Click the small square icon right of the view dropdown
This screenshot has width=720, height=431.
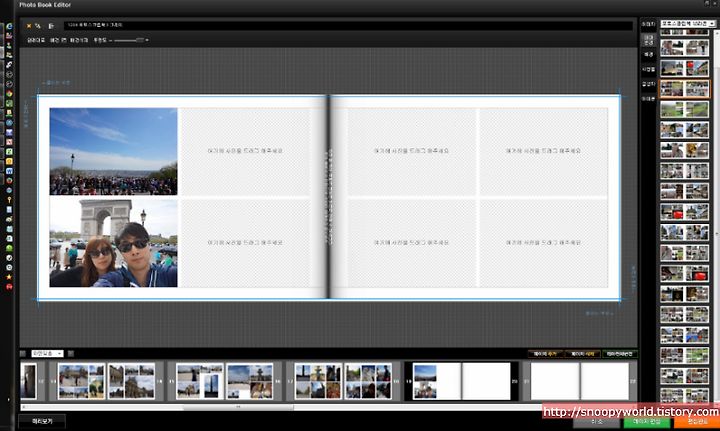pyautogui.click(x=71, y=353)
